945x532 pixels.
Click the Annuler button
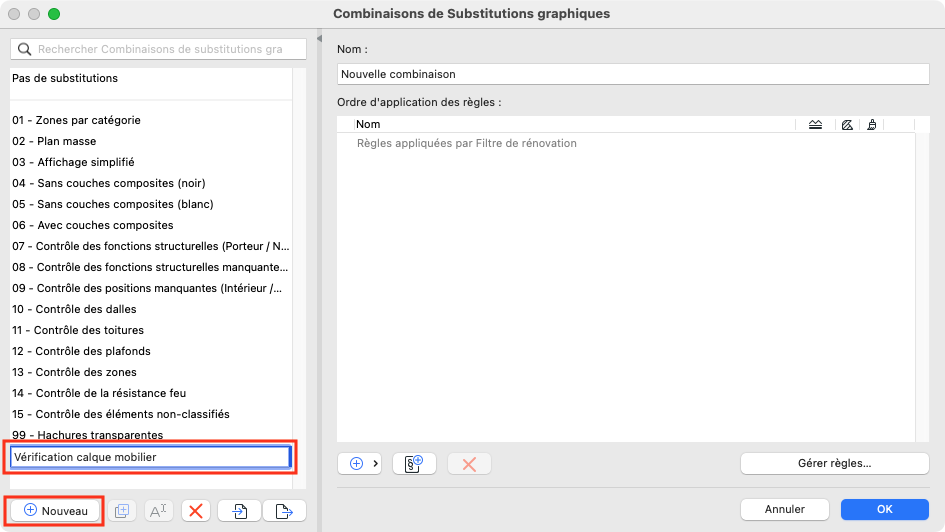(x=785, y=509)
